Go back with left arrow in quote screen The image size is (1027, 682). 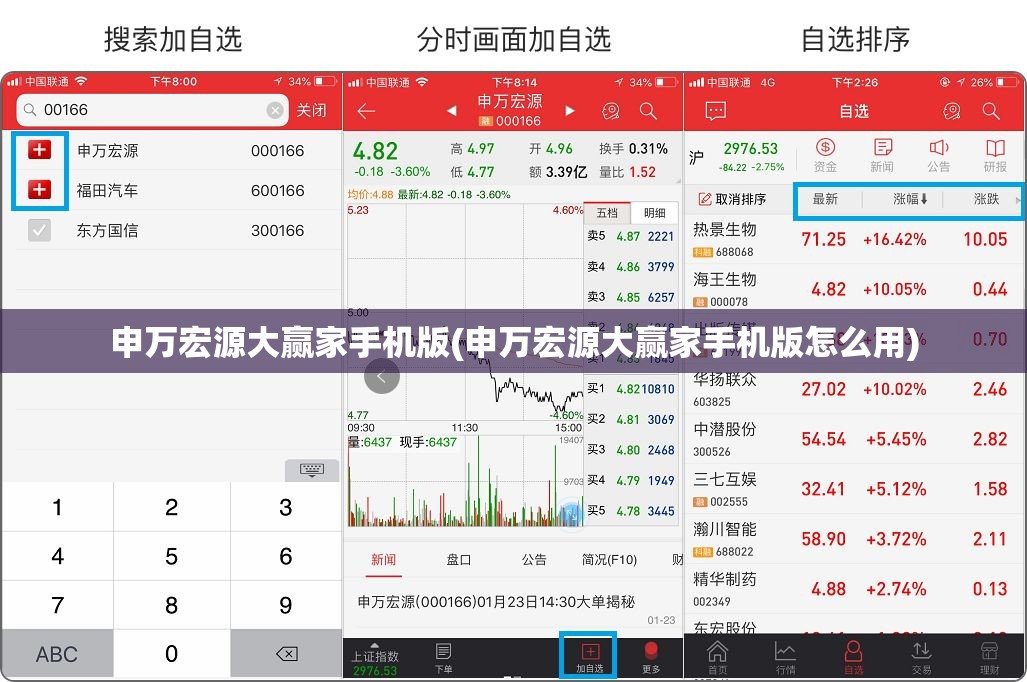(365, 111)
